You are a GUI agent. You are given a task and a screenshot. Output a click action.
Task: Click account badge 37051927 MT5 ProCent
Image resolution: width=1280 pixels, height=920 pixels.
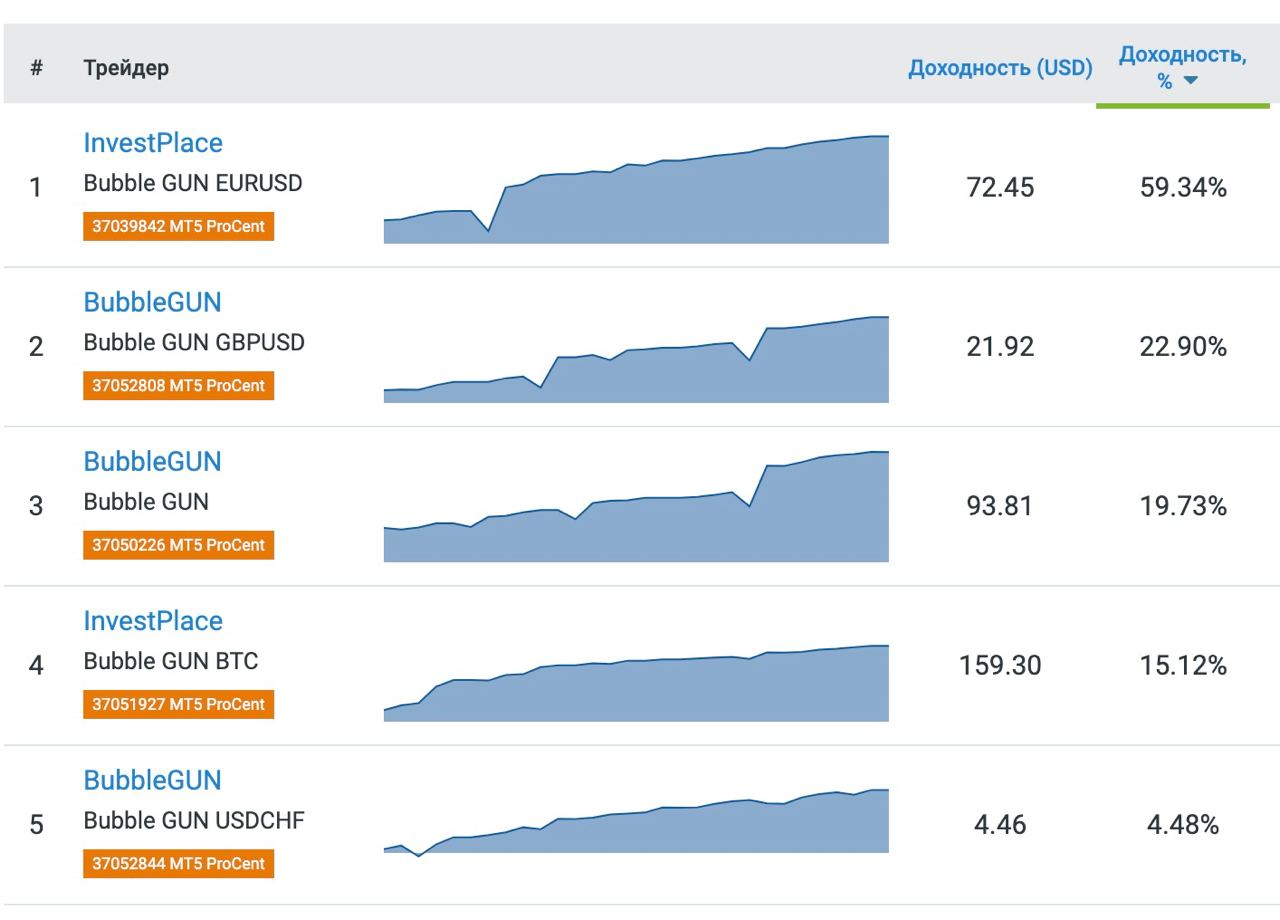click(x=178, y=704)
